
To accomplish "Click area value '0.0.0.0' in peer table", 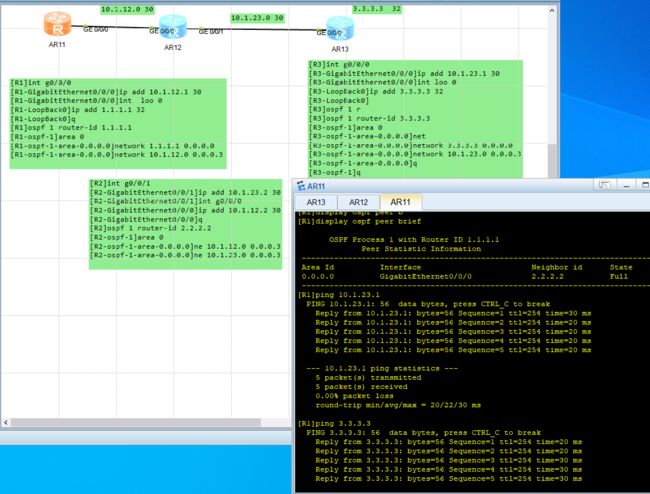I will pos(318,277).
